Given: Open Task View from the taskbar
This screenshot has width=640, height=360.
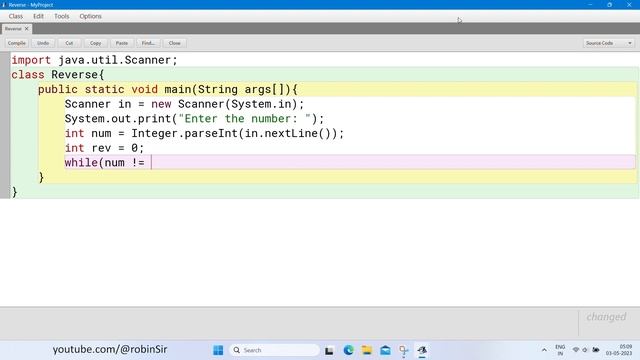Looking at the screenshot, I should [329, 350].
